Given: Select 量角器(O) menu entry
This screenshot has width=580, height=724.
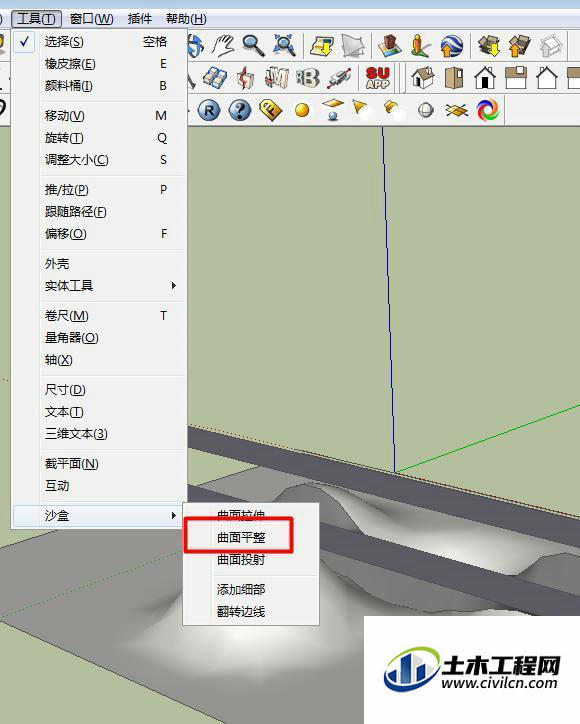Looking at the screenshot, I should [99, 338].
